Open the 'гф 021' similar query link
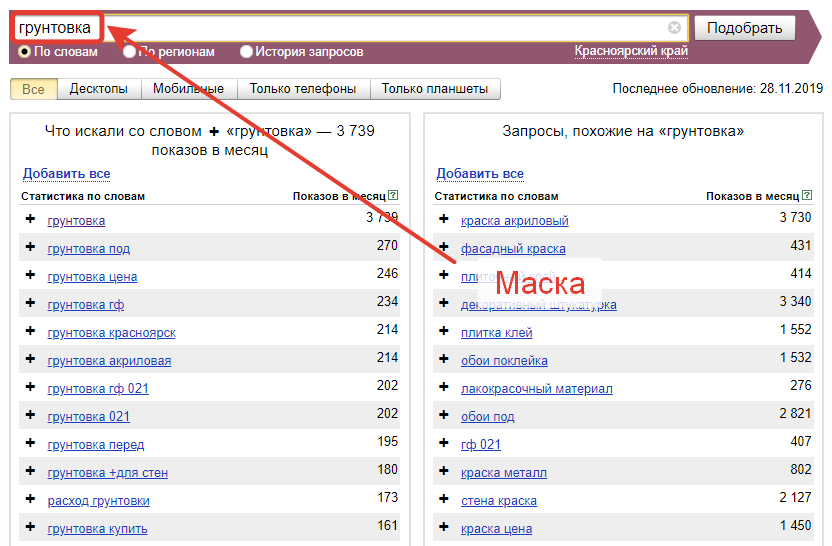Viewport: 832px width, 546px height. click(x=481, y=445)
